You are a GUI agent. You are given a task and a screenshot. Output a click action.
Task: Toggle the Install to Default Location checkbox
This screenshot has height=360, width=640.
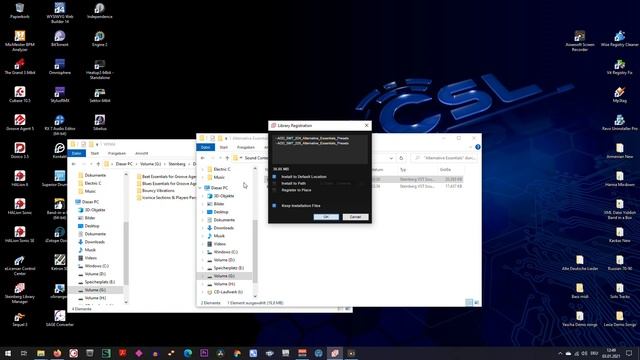274,176
